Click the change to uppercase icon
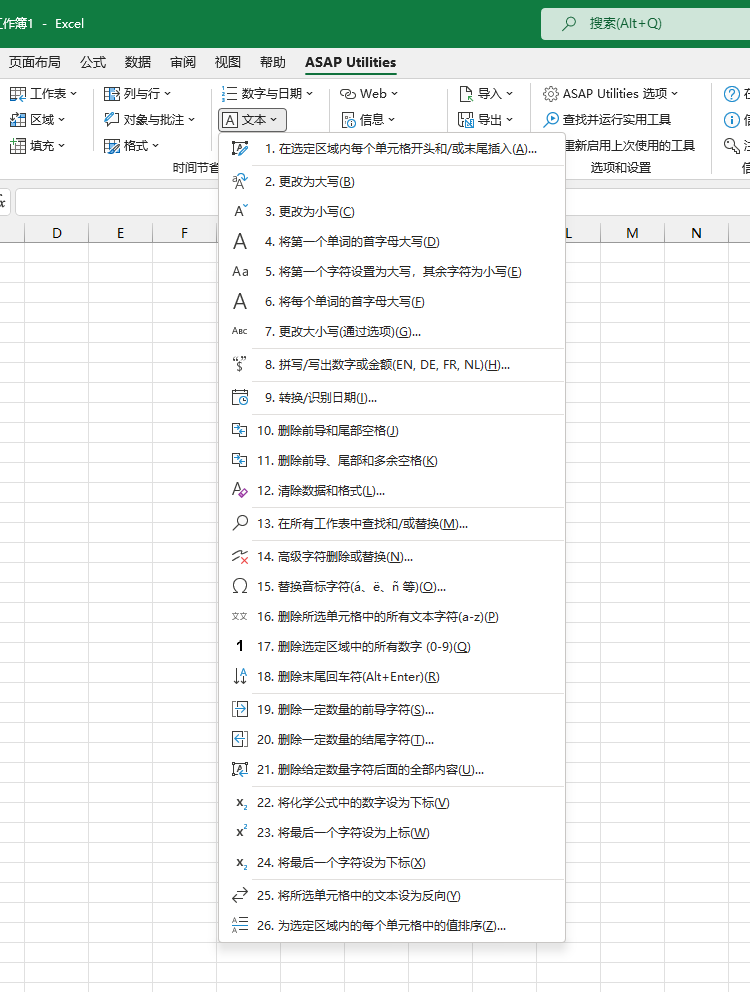This screenshot has width=750, height=992. point(240,182)
